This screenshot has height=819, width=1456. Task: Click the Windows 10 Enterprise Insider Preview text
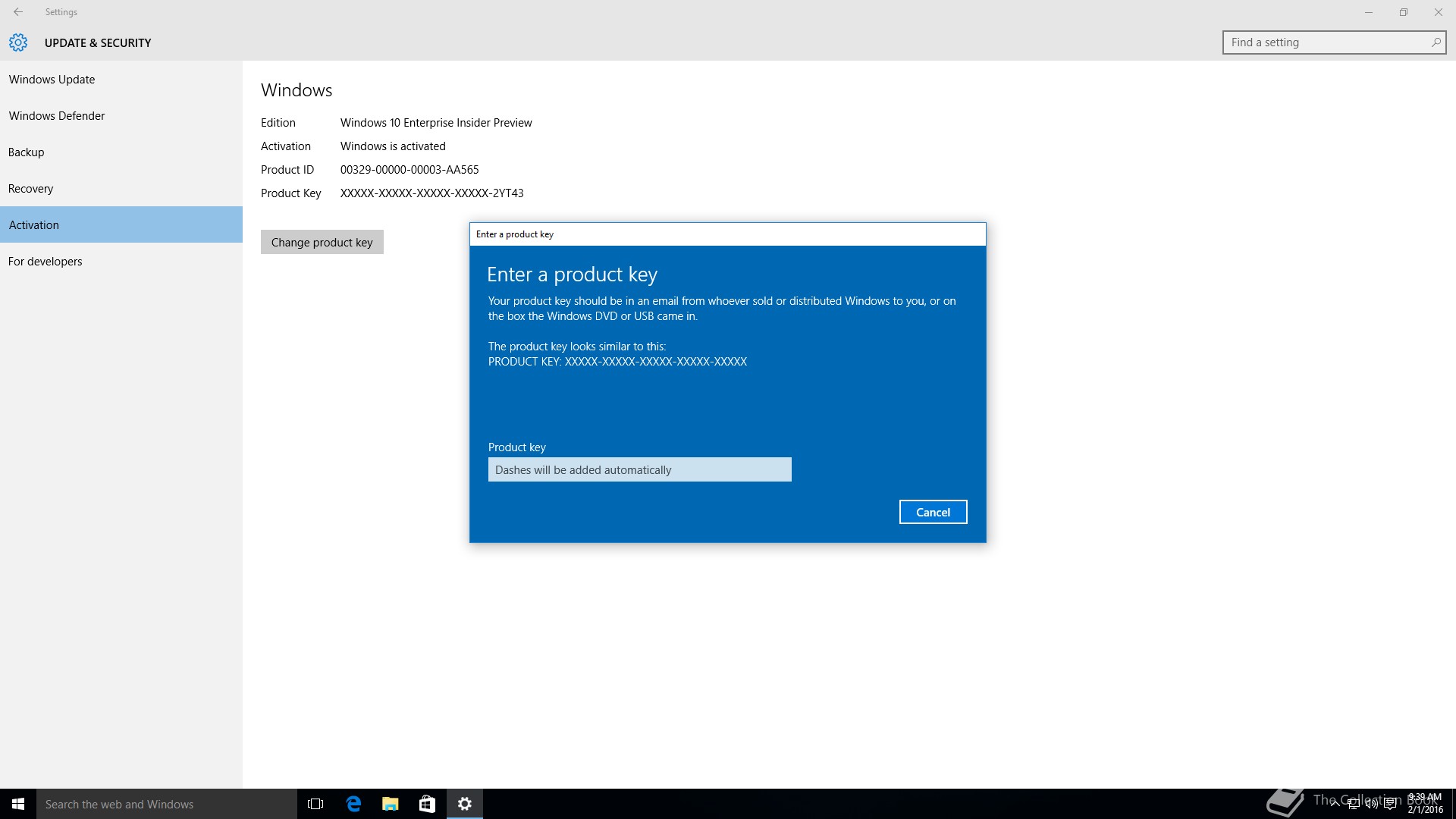coord(436,122)
